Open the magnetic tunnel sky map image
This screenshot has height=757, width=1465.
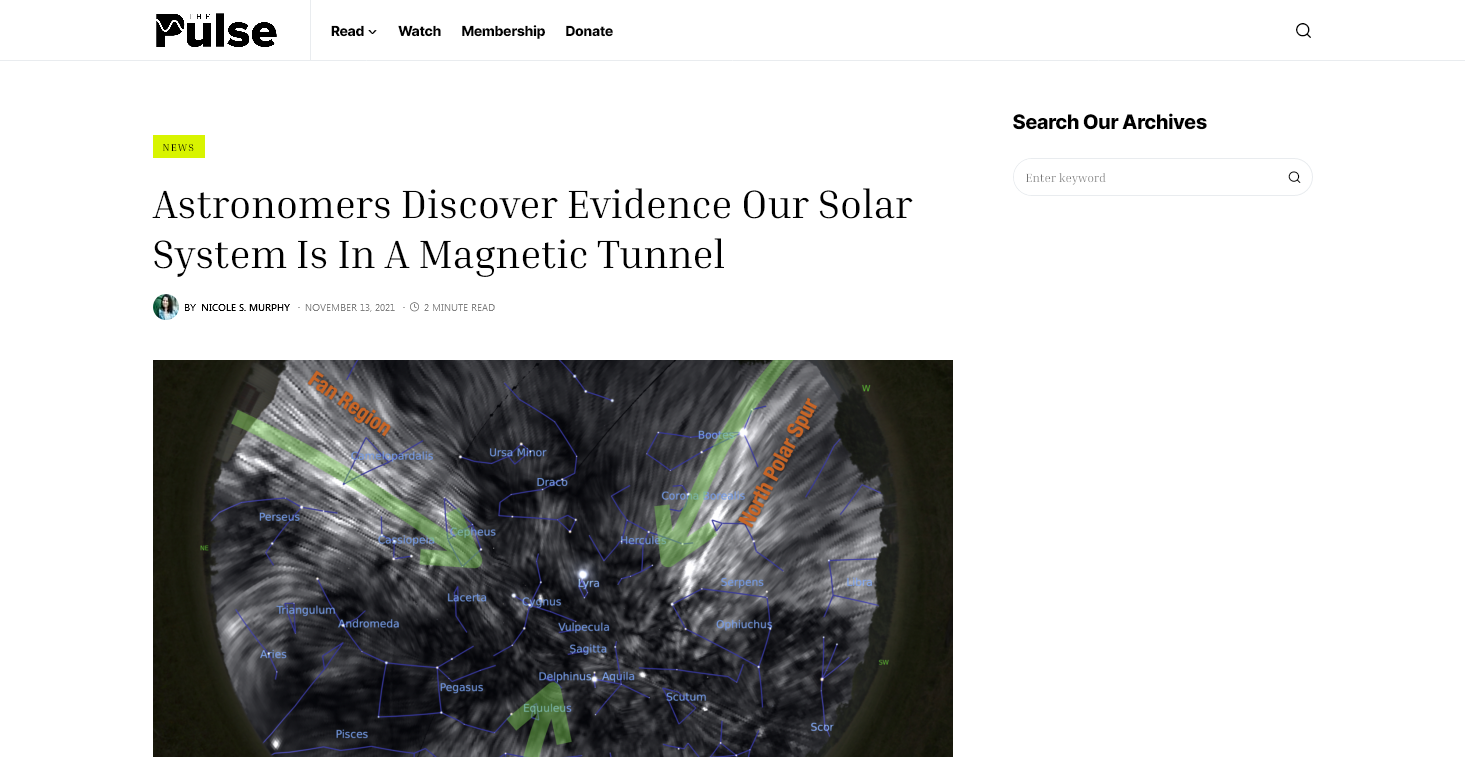click(553, 558)
